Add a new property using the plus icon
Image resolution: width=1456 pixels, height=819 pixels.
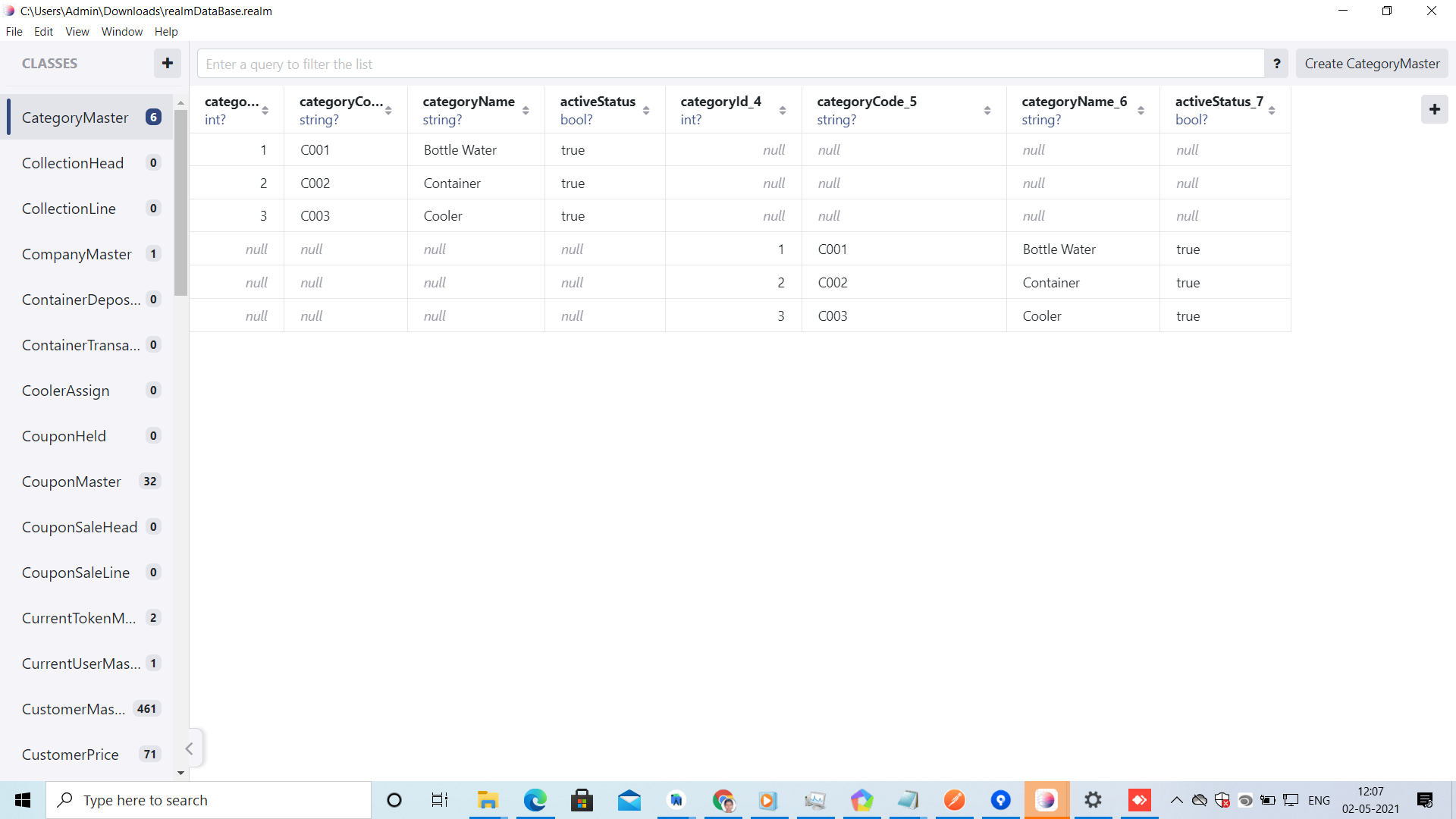1435,109
